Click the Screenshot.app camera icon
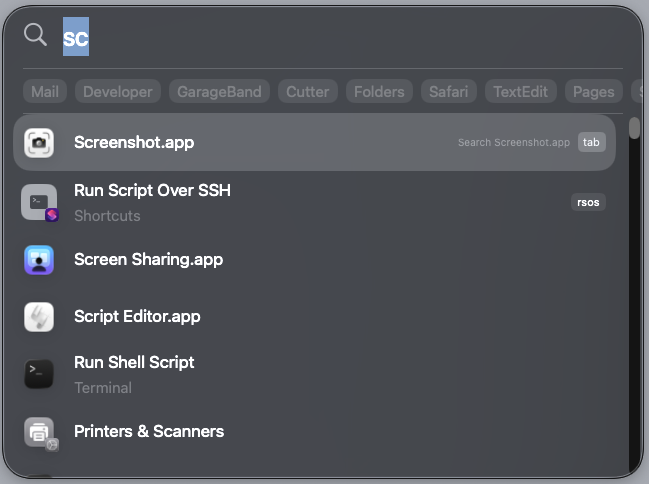This screenshot has height=484, width=649. [x=39, y=143]
